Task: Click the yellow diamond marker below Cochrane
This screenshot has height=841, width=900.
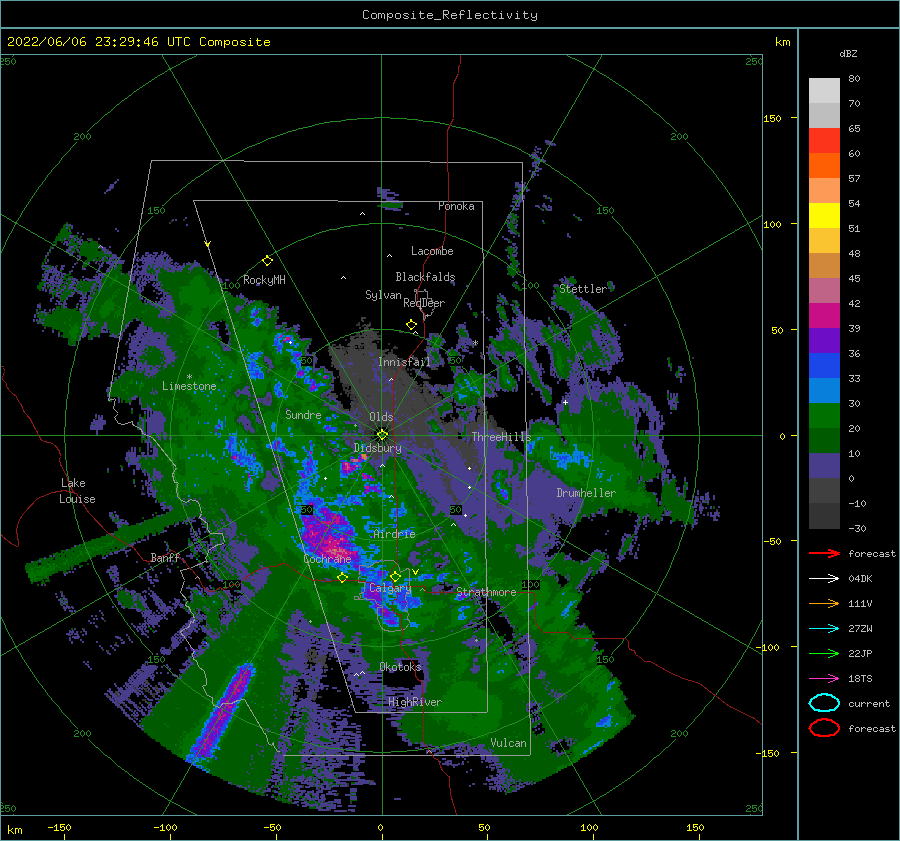Action: [343, 578]
